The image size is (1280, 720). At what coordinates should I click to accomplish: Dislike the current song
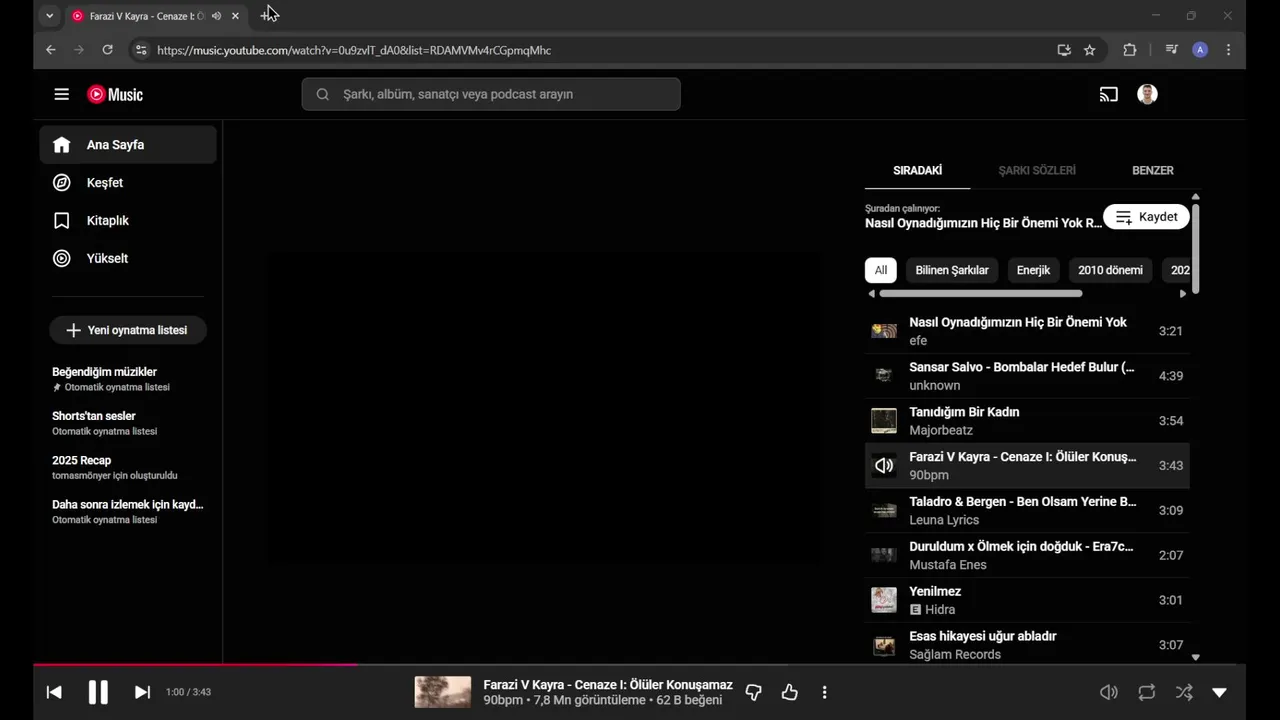[754, 692]
